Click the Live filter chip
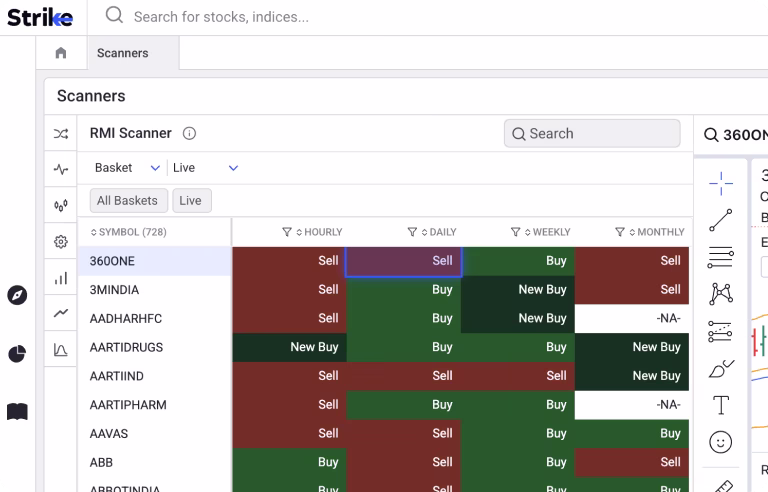This screenshot has height=492, width=768. point(190,200)
